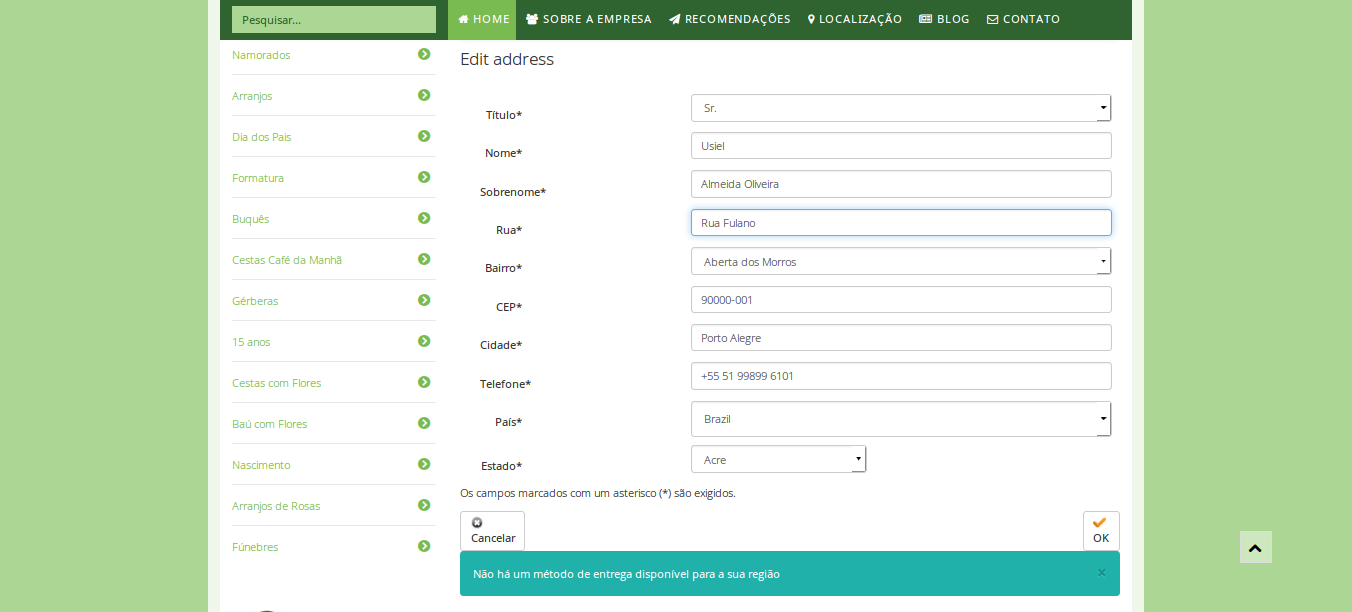Open the Nascimento category link
1352x612 pixels.
(x=261, y=465)
